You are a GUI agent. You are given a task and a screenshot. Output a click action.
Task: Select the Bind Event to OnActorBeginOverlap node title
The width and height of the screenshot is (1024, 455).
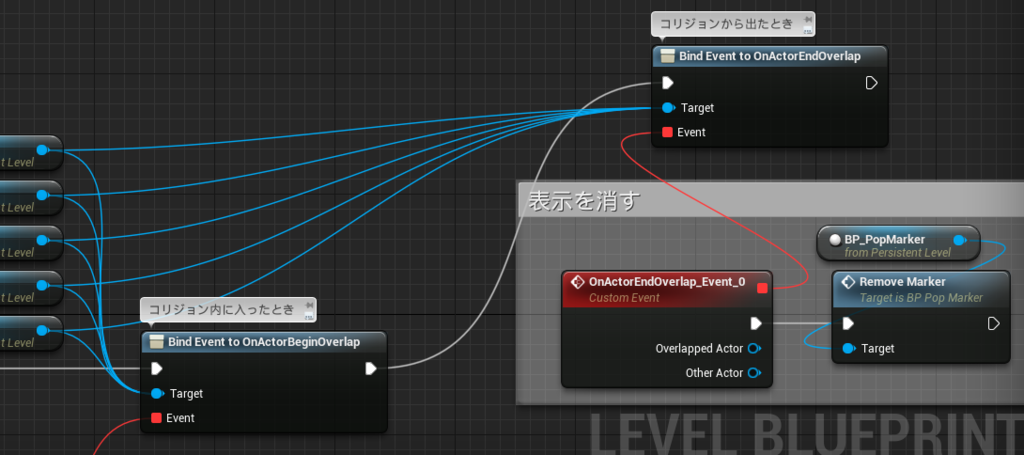[x=264, y=342]
